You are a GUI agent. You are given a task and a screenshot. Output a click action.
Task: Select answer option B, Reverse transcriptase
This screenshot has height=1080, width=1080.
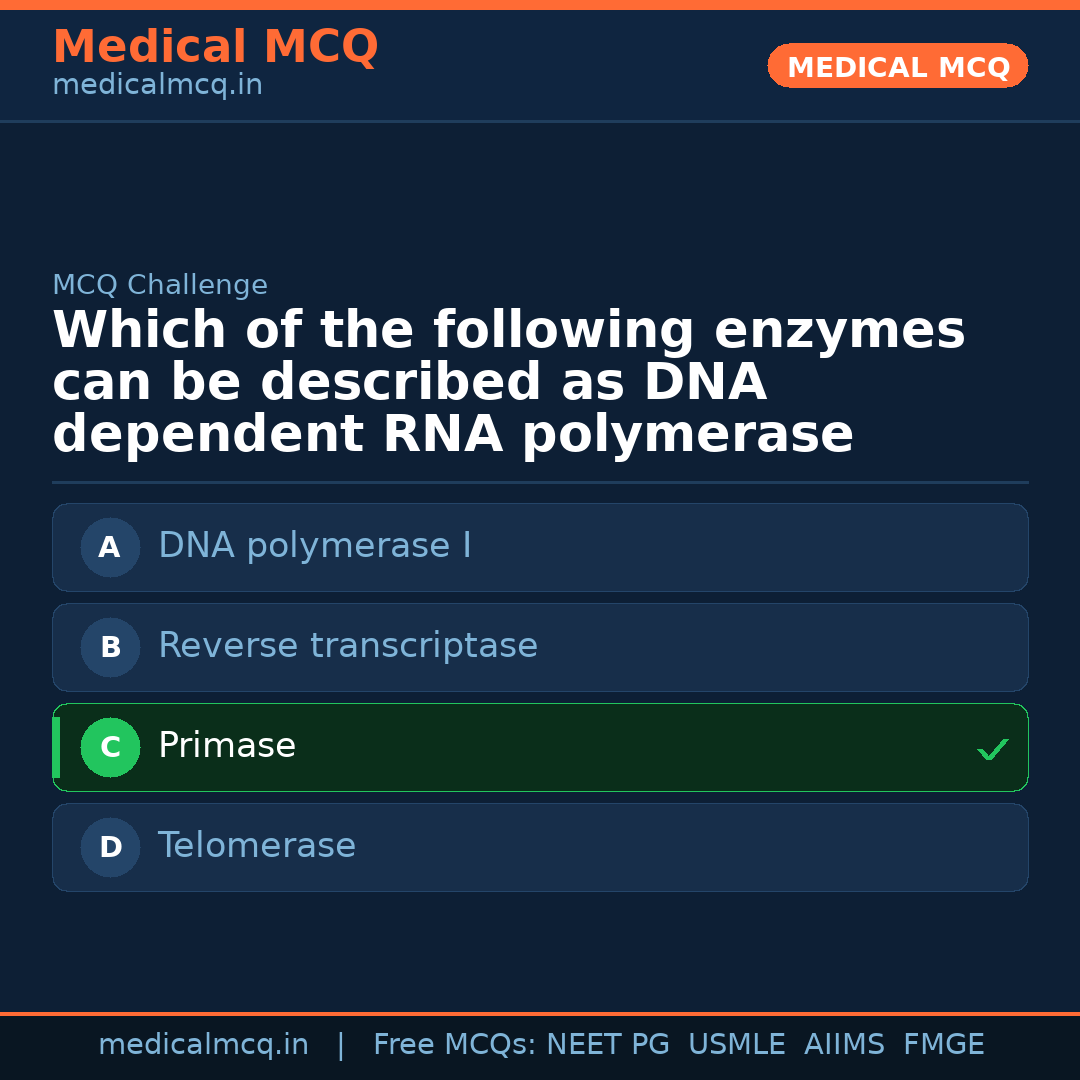click(540, 647)
